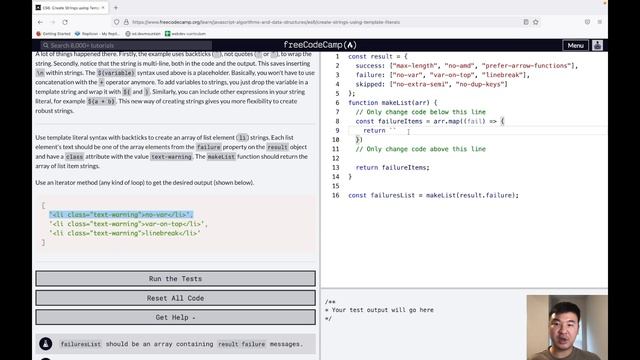Reload the page with the refresh icon

point(65,22)
